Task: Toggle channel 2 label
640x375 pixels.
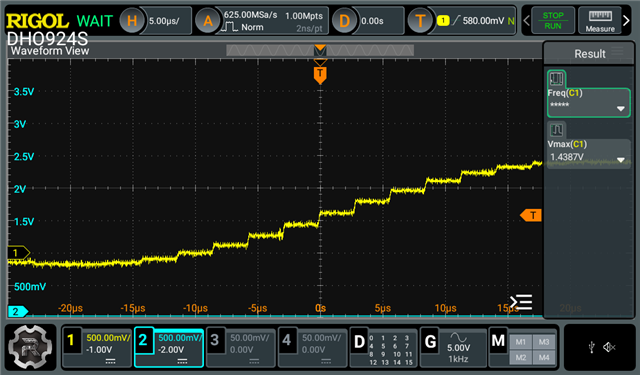Action: [143, 340]
